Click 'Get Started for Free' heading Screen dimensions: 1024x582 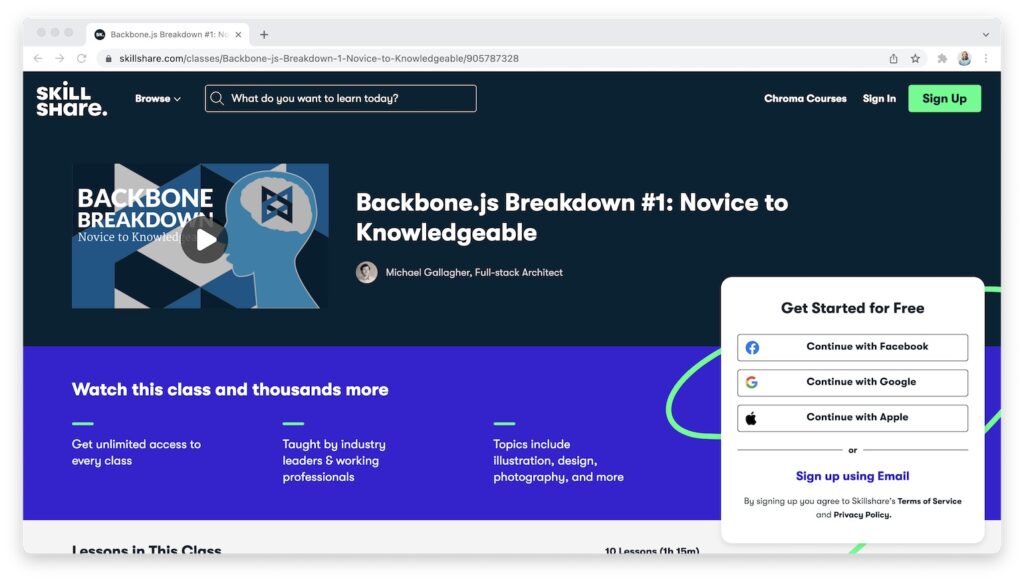(852, 308)
